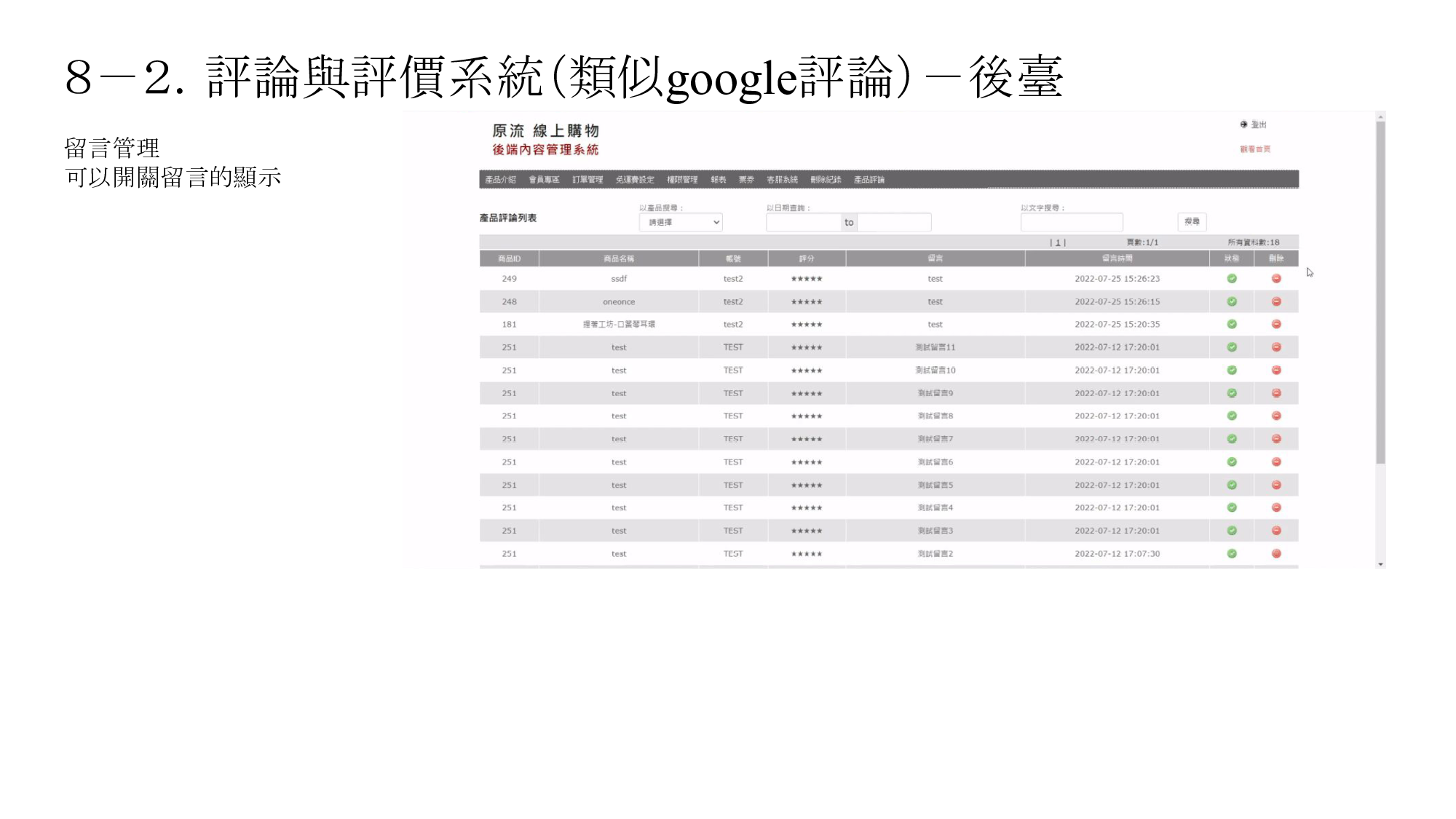Open the 訂單管理 menu item
The image size is (1456, 819).
[587, 180]
